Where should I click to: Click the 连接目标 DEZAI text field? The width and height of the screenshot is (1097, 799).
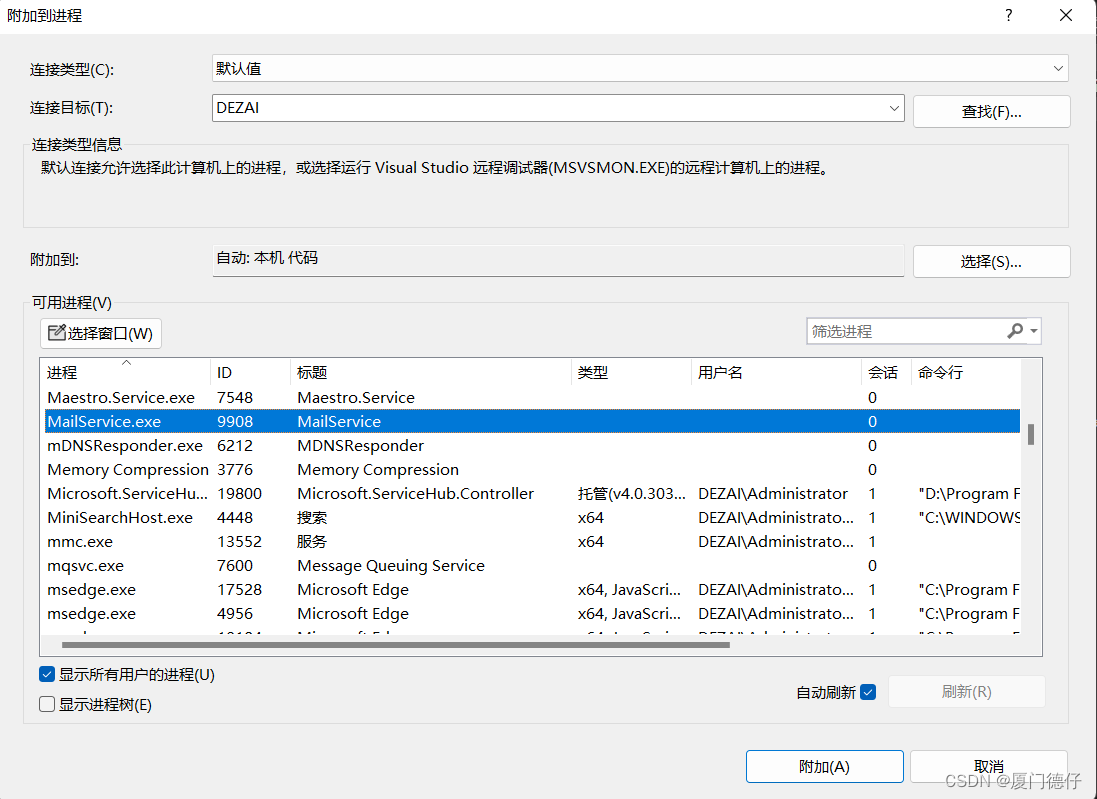pyautogui.click(x=548, y=108)
